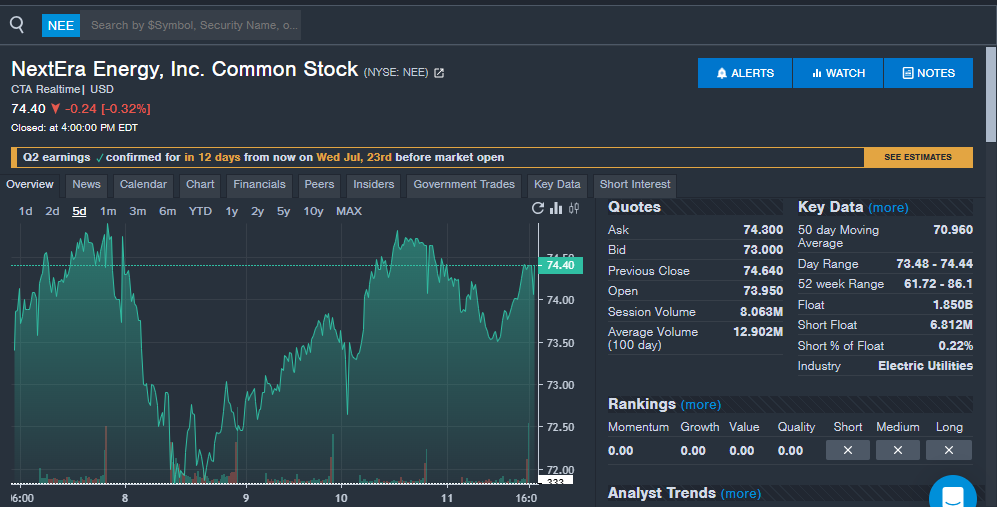Click Short % of Float 0.22%
Viewport: 997px width, 507px height.
[x=956, y=346]
